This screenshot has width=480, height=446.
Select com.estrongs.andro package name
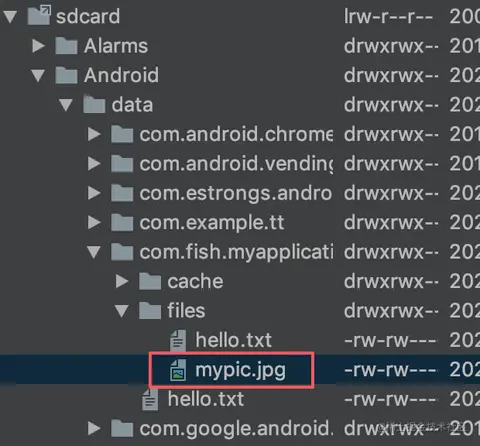236,193
